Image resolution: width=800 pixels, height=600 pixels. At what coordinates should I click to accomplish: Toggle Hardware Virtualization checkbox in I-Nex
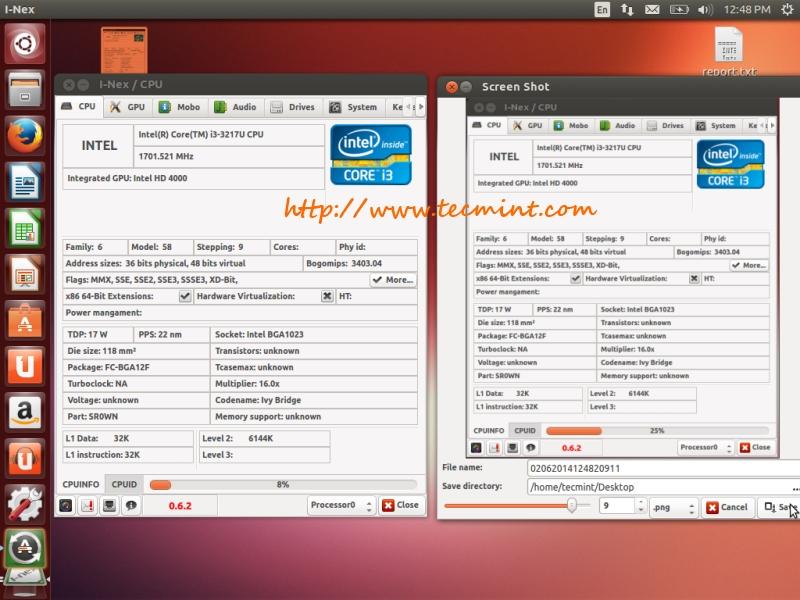click(327, 296)
